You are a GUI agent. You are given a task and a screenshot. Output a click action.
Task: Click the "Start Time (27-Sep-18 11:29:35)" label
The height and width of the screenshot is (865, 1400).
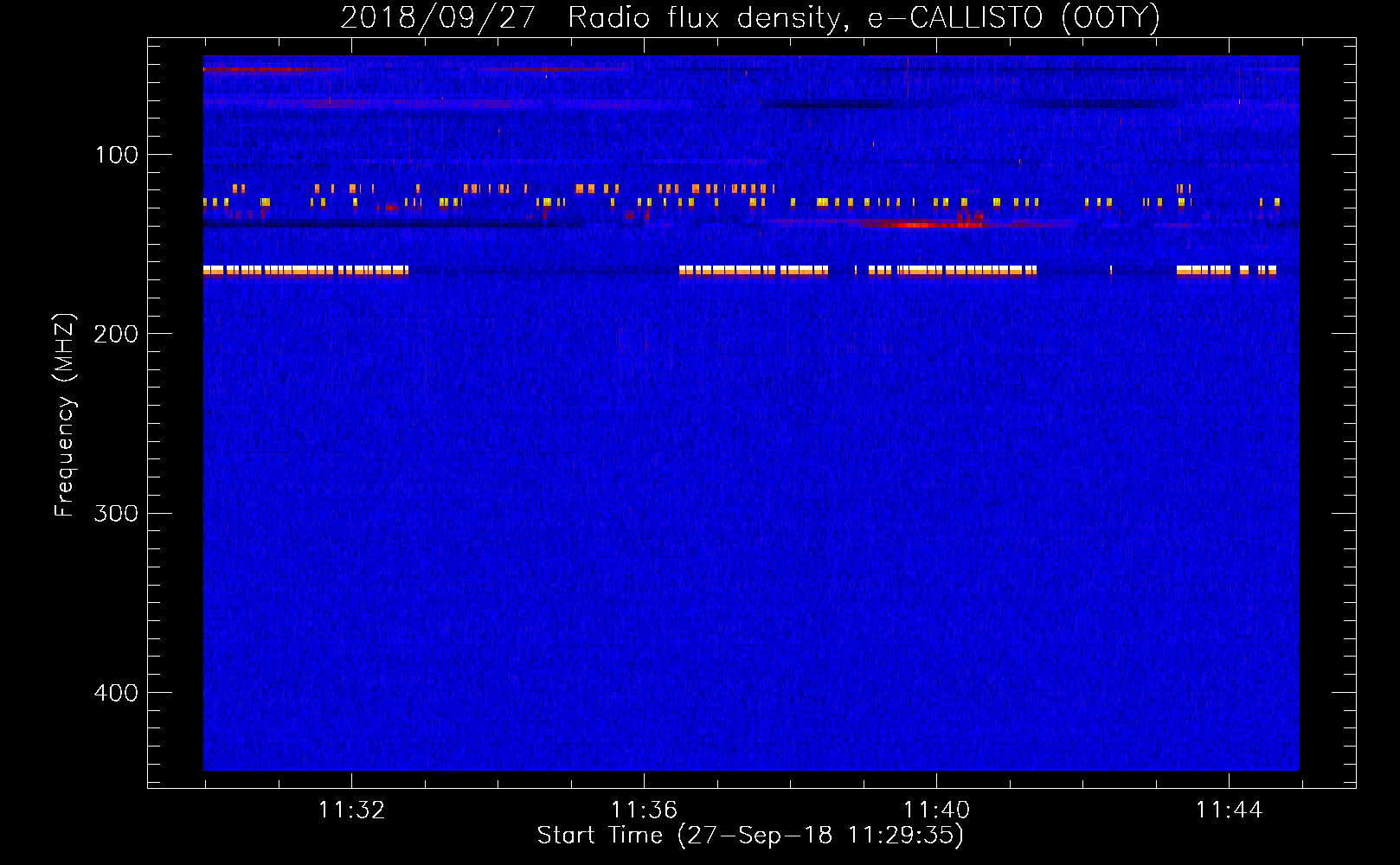pyautogui.click(x=750, y=836)
